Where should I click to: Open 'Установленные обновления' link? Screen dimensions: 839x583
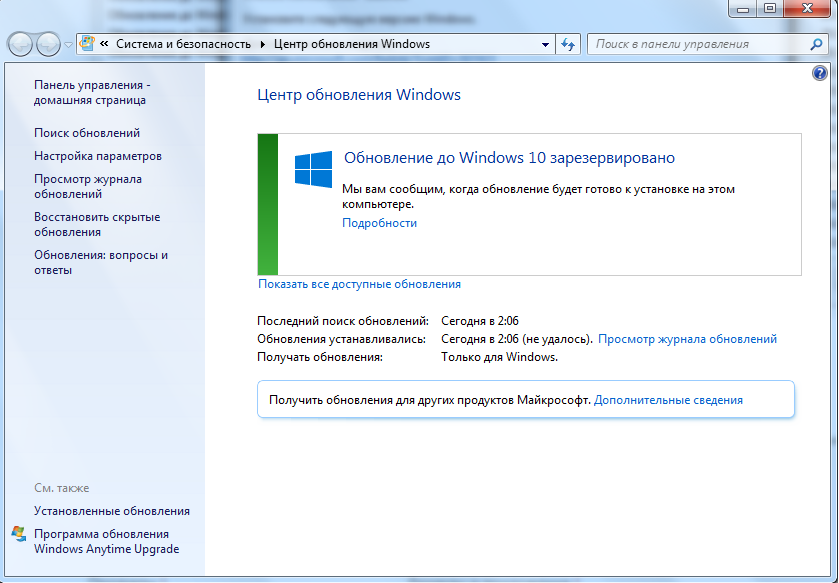click(x=112, y=511)
